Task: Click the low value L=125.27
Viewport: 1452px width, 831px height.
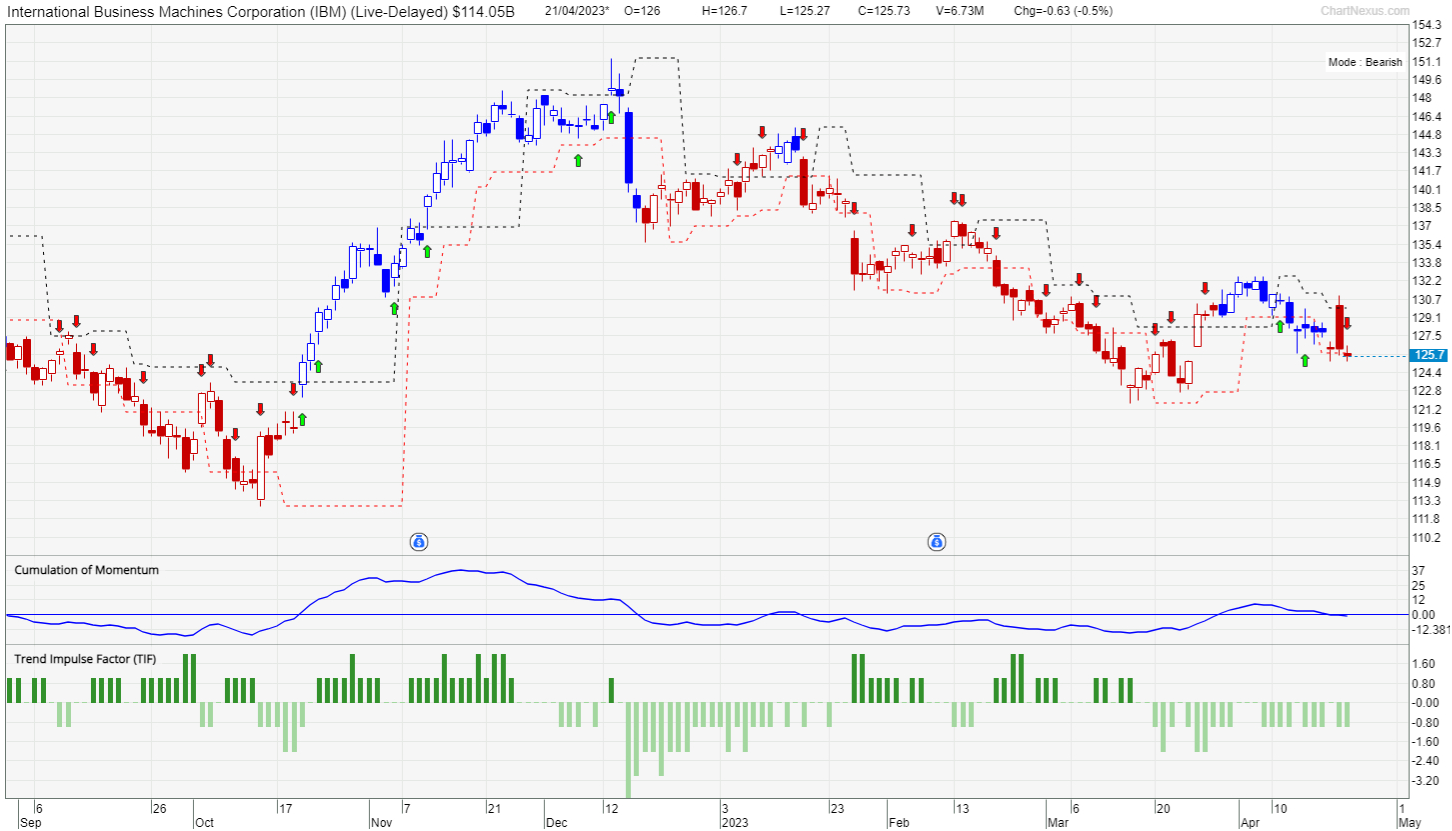Action: pyautogui.click(x=804, y=11)
